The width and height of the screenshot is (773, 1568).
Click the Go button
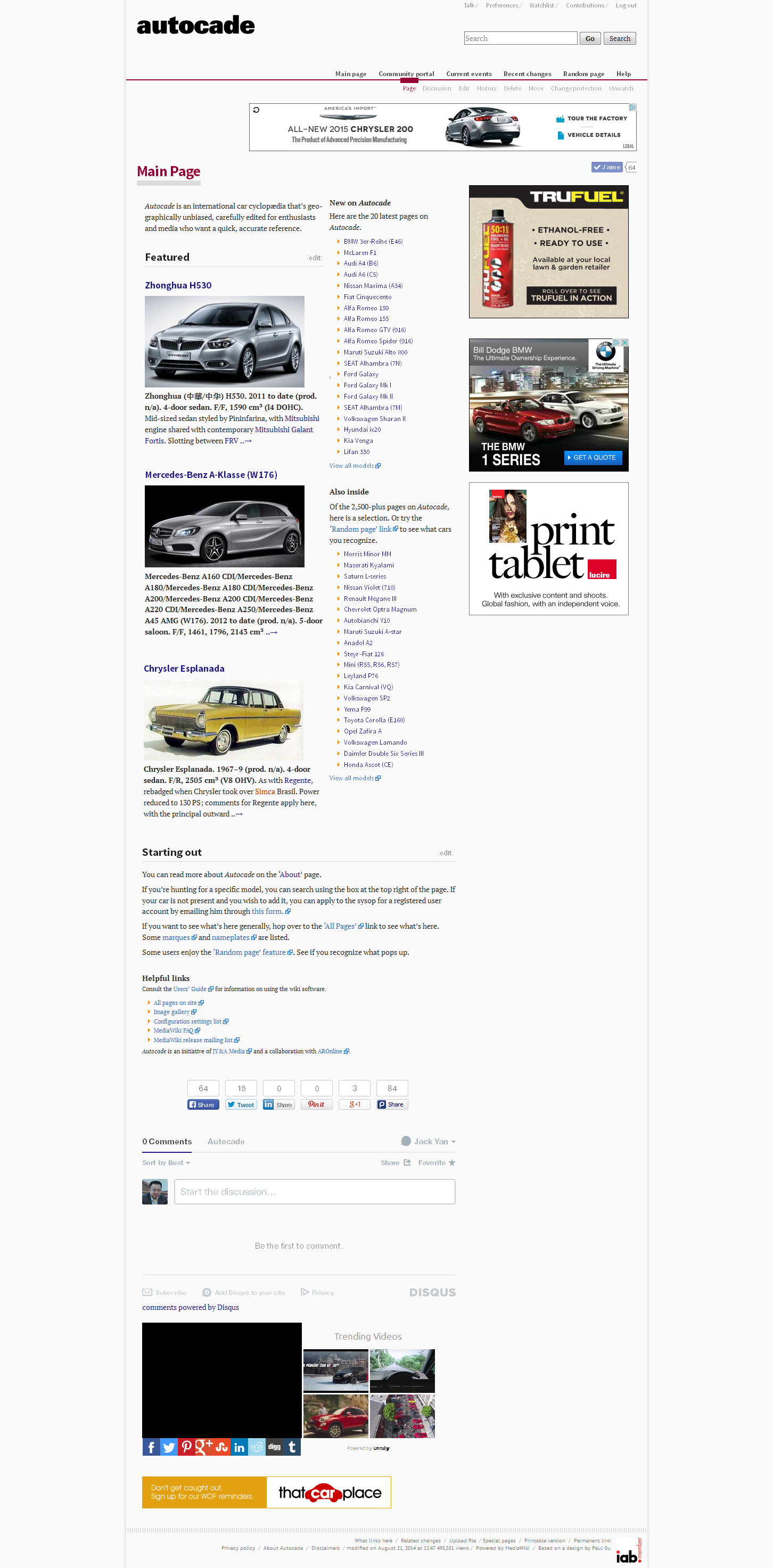click(x=590, y=38)
